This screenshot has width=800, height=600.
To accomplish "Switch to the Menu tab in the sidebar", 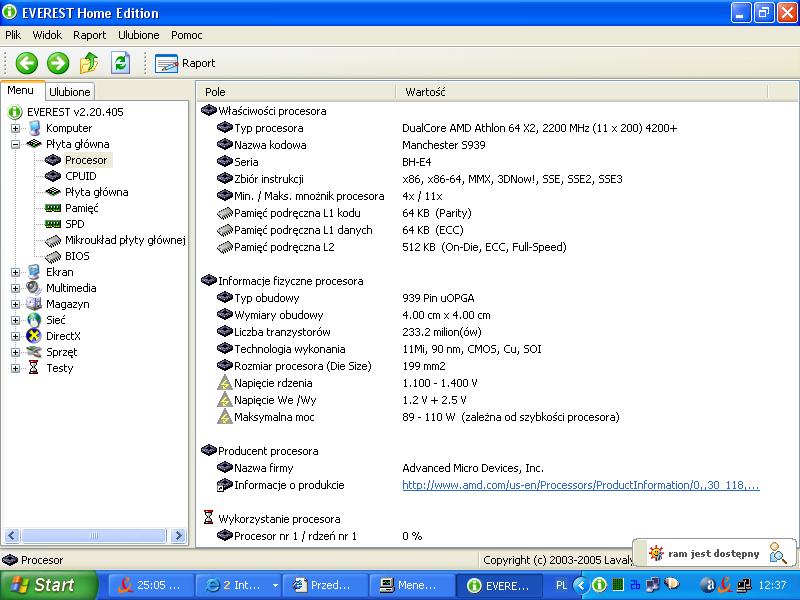I will click(21, 90).
